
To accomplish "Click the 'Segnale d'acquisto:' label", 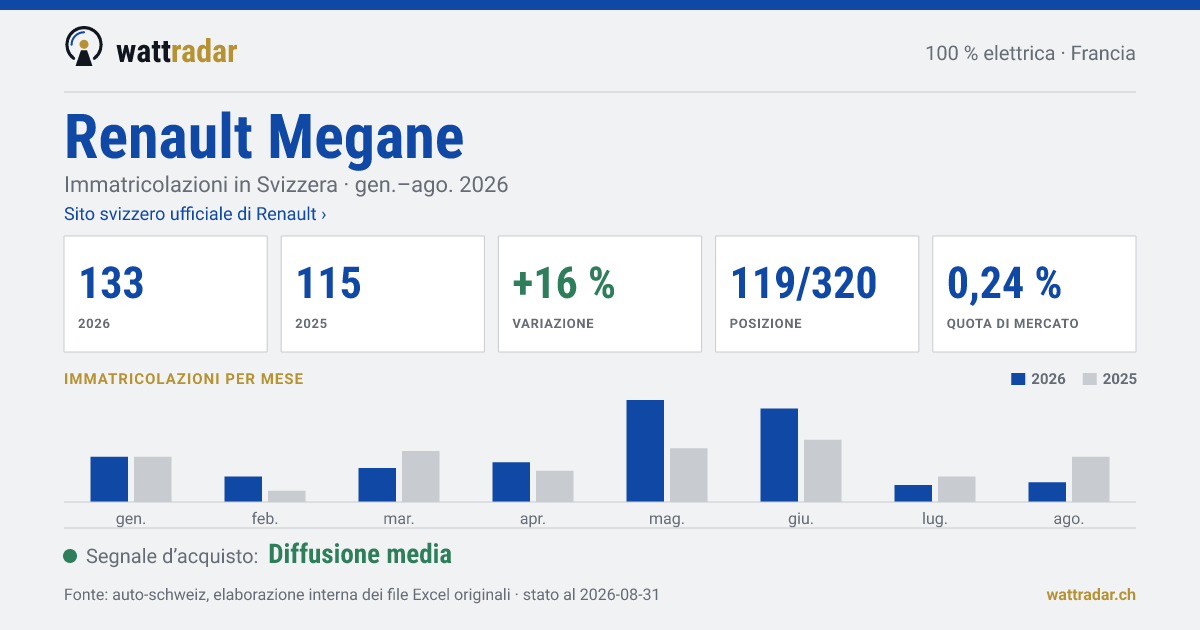I will [173, 556].
